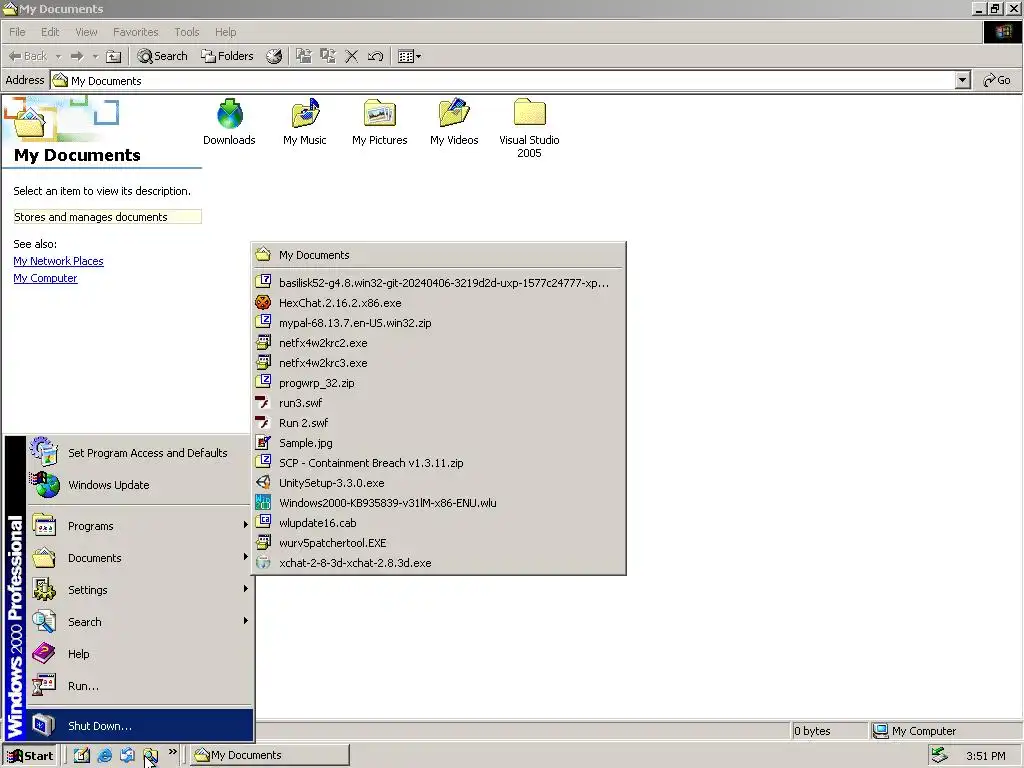This screenshot has height=768, width=1024.
Task: Open the Help menu in menu bar
Action: (226, 32)
